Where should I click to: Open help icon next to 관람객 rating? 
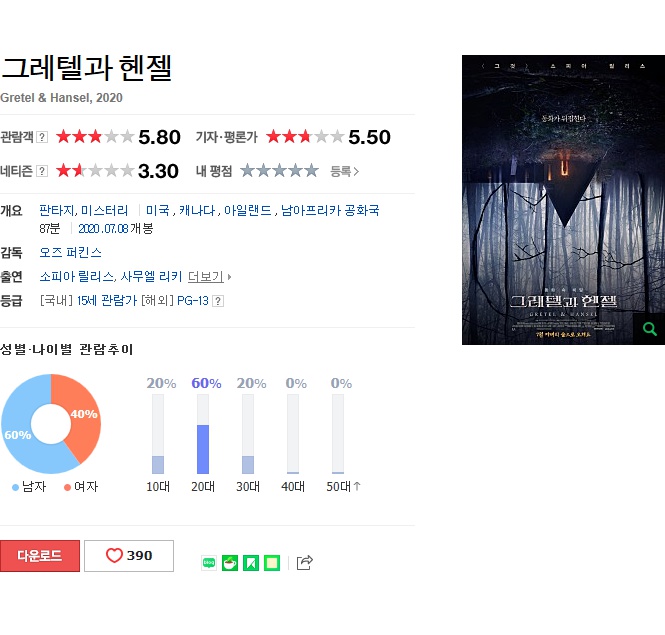(42, 137)
